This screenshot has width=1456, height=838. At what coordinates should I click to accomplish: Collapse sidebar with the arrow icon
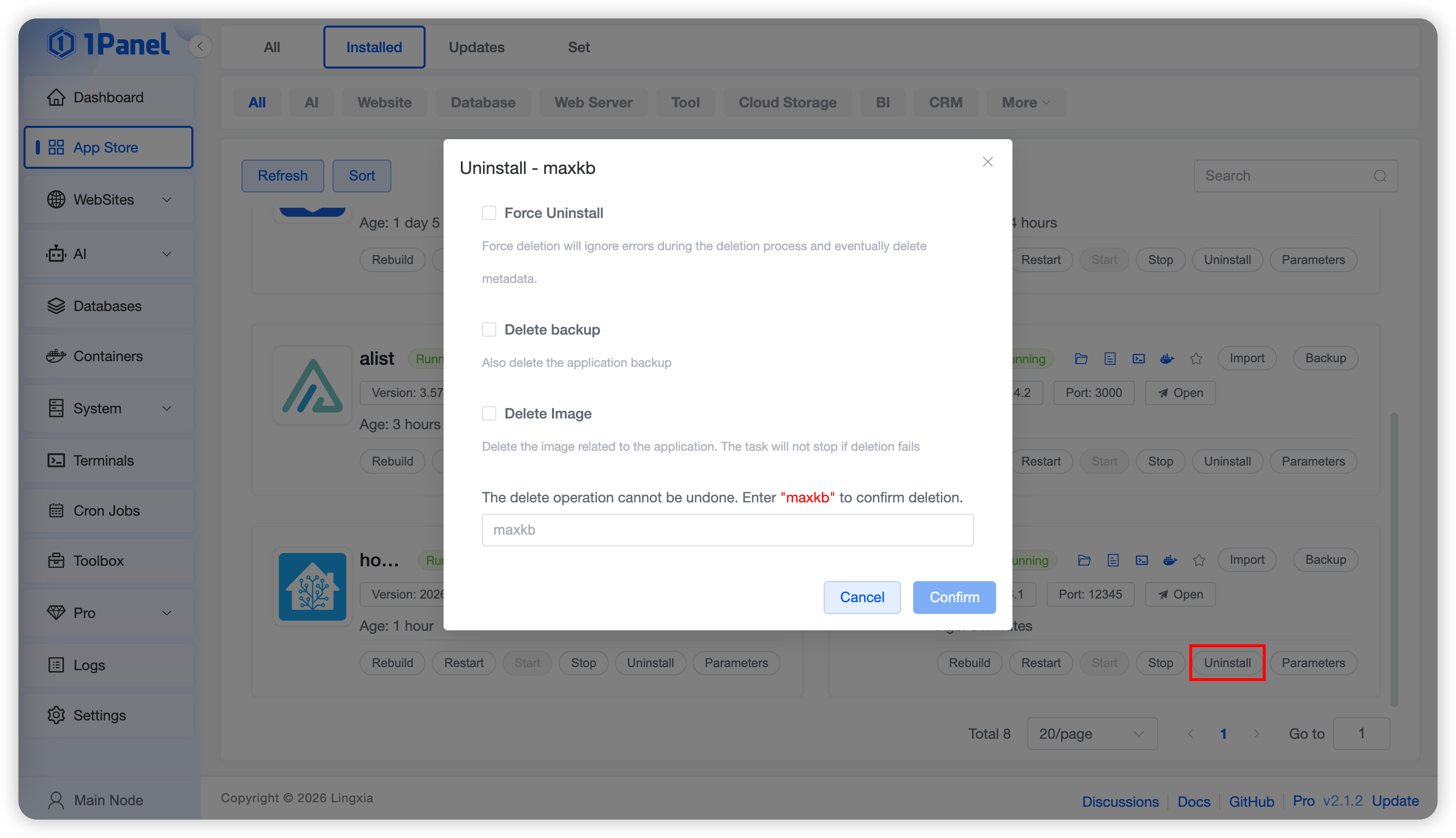coord(200,47)
